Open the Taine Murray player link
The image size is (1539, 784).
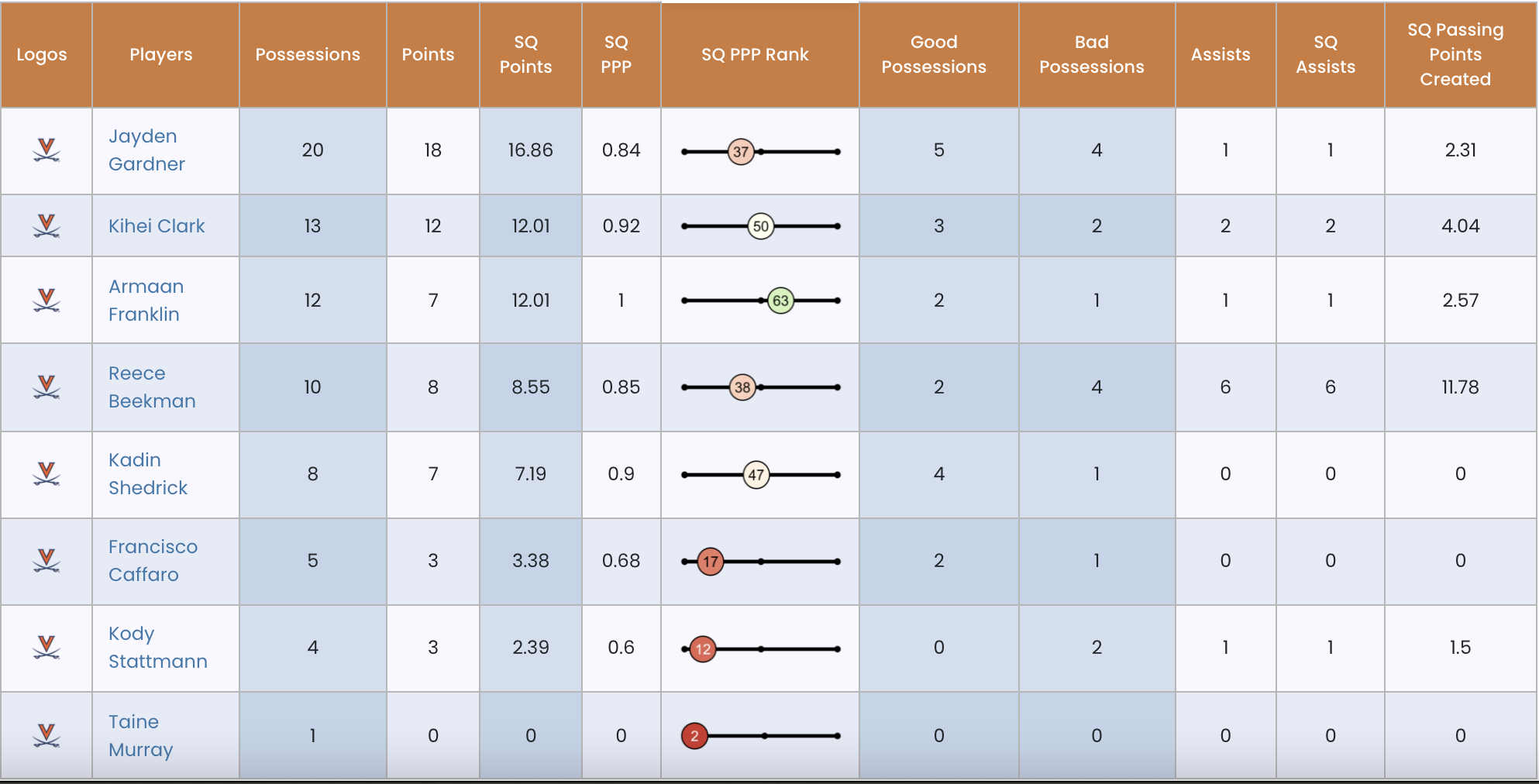[140, 736]
